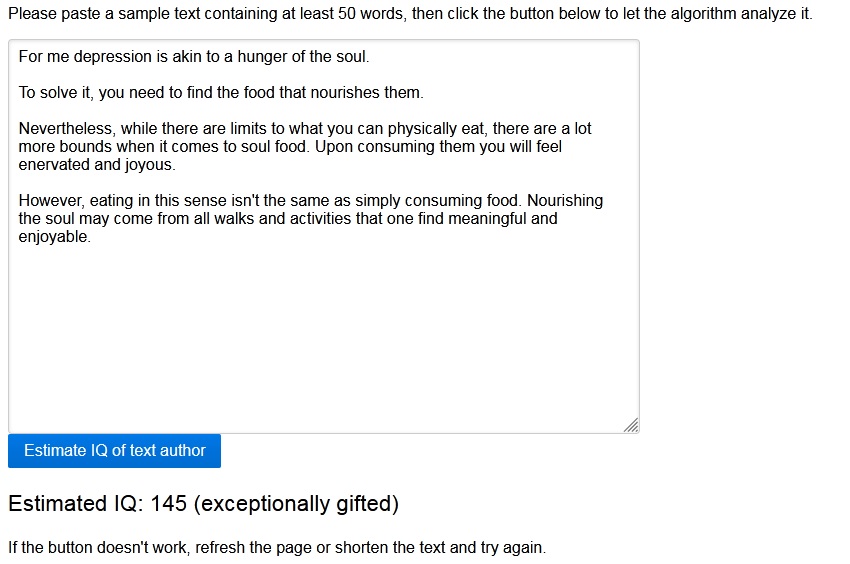850x564 pixels.
Task: Click the word "nourishes" in the text
Action: pyautogui.click(x=345, y=93)
